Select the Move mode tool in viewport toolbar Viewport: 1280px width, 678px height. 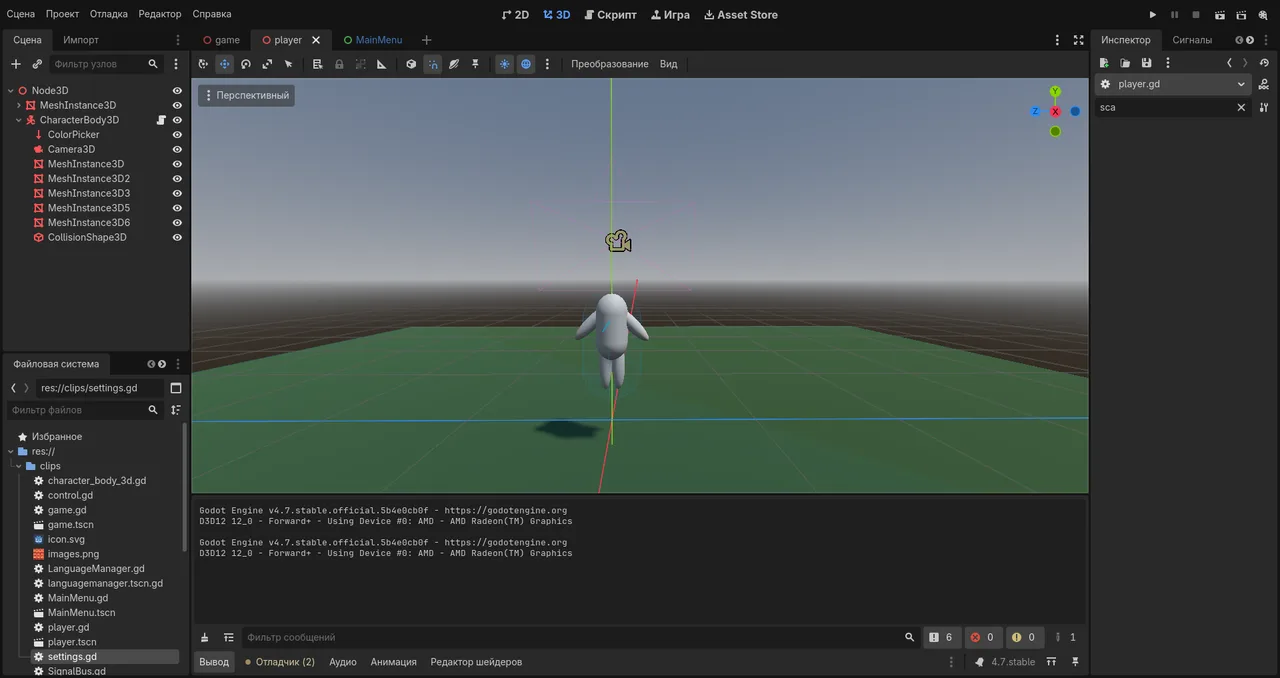[225, 64]
